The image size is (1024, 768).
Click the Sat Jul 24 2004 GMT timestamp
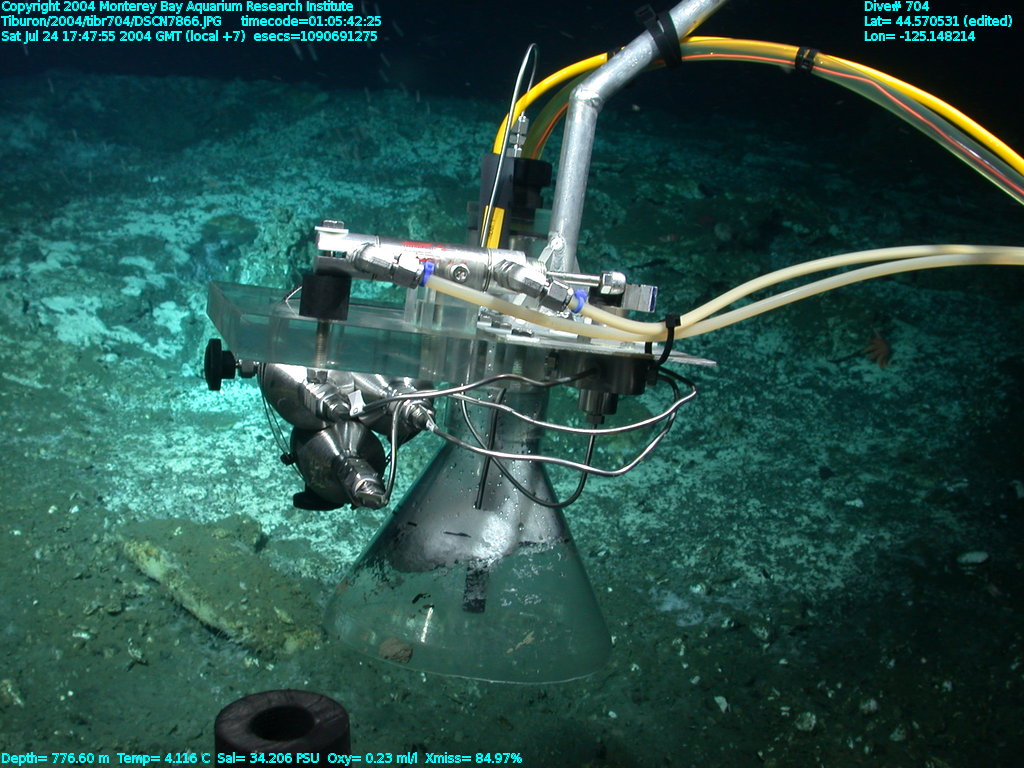tap(123, 36)
